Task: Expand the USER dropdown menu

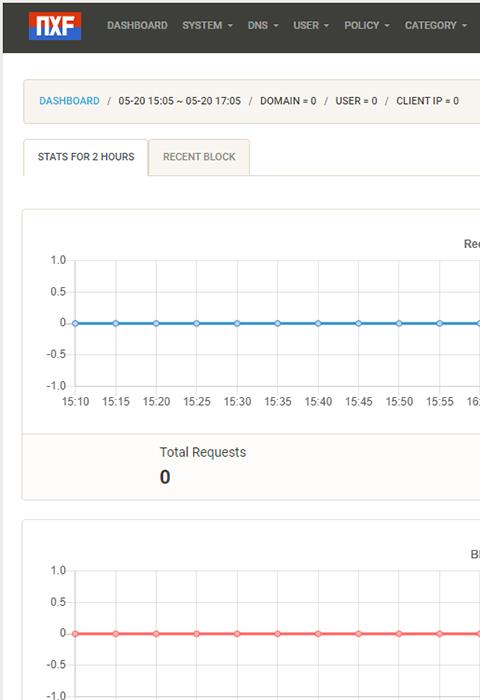Action: pyautogui.click(x=311, y=25)
